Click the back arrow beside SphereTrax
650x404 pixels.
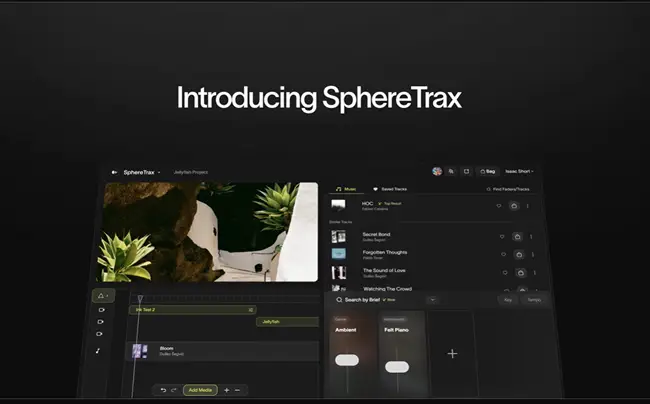[x=114, y=172]
